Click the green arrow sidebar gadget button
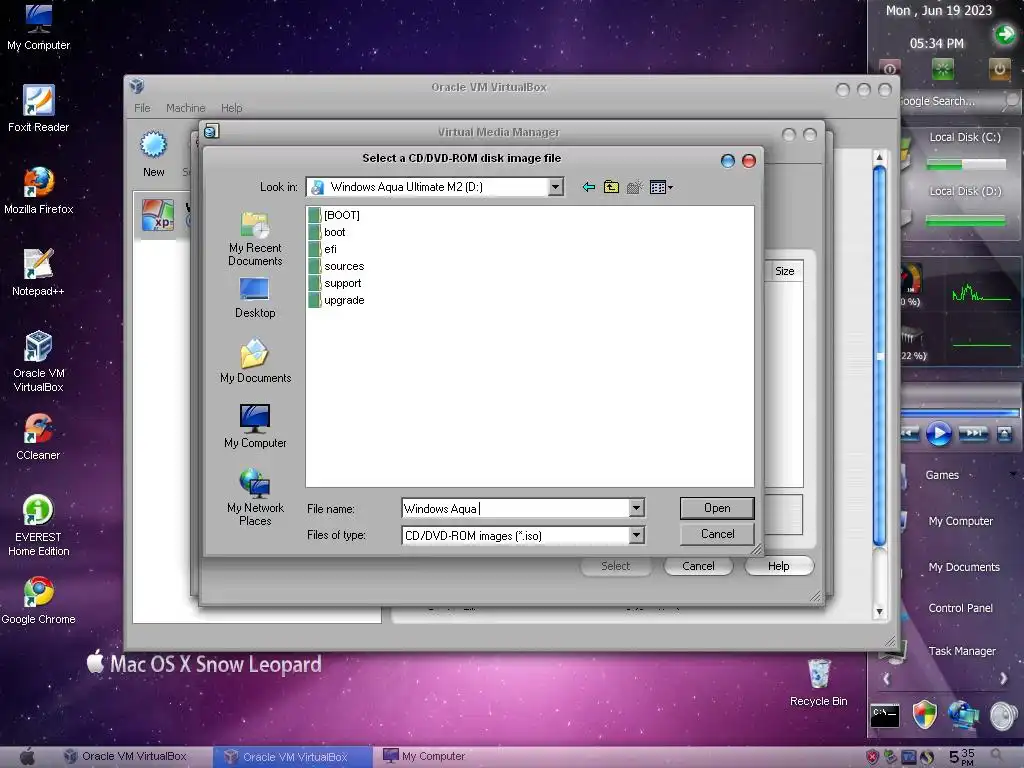 click(x=1005, y=34)
